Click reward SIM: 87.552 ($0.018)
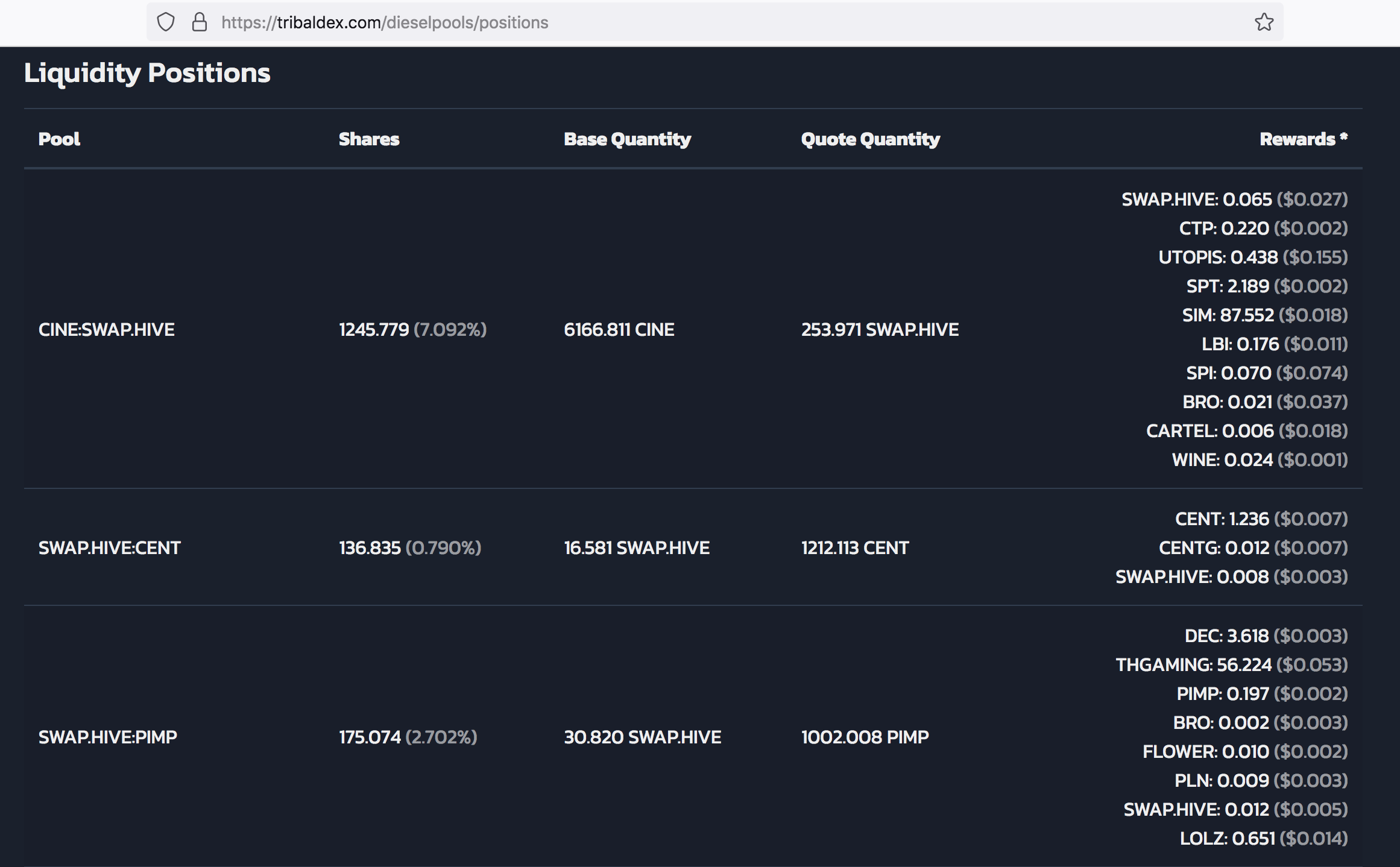Screen dimensions: 1400x867 [x=1265, y=315]
